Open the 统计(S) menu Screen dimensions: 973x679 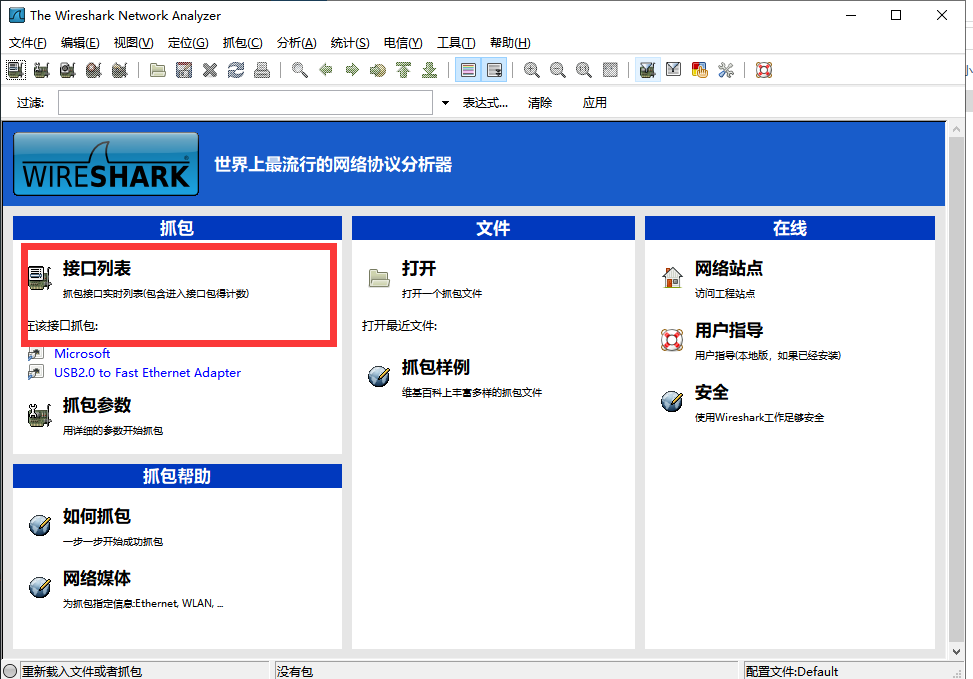coord(350,43)
